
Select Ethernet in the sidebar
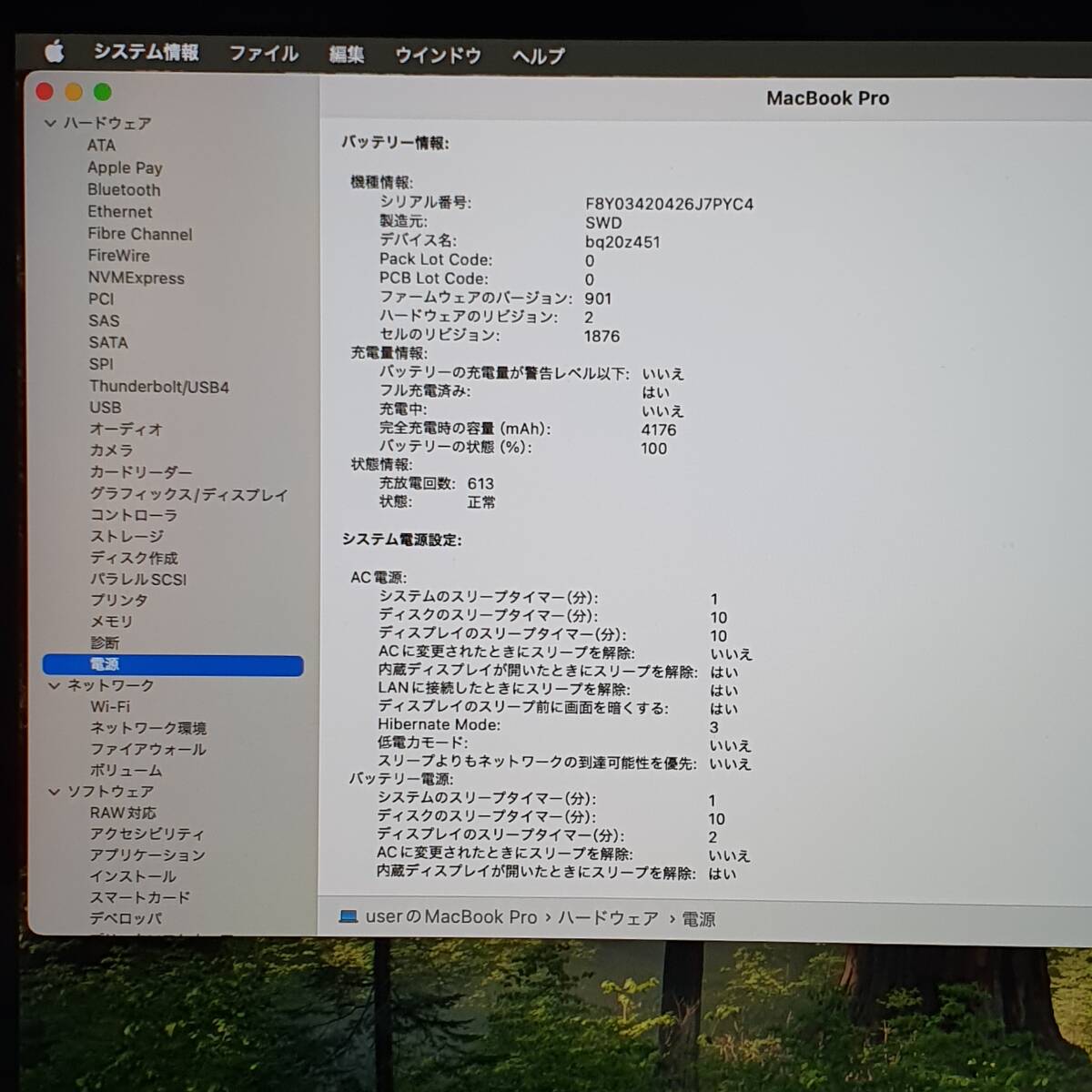coord(120,211)
